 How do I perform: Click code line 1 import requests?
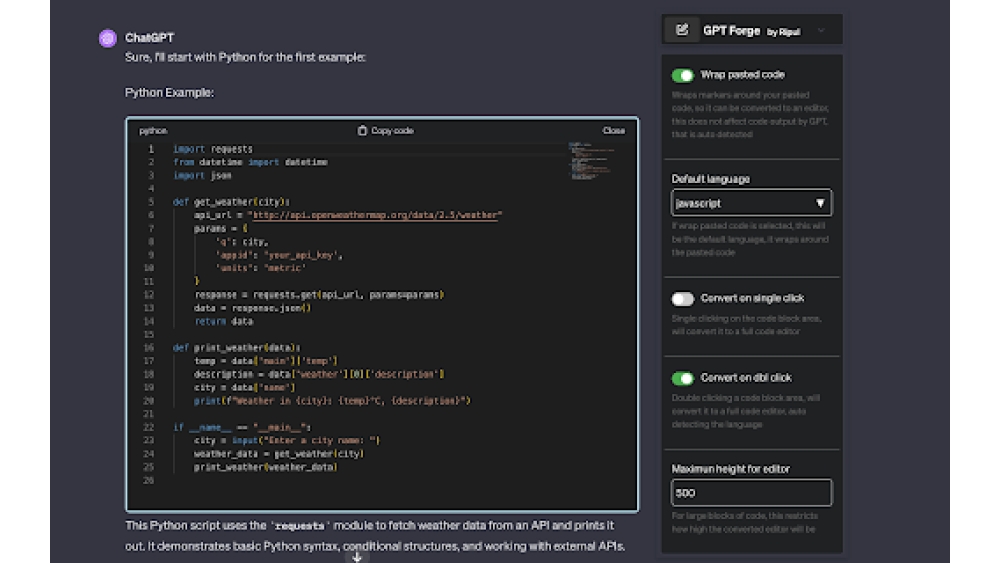tap(213, 149)
